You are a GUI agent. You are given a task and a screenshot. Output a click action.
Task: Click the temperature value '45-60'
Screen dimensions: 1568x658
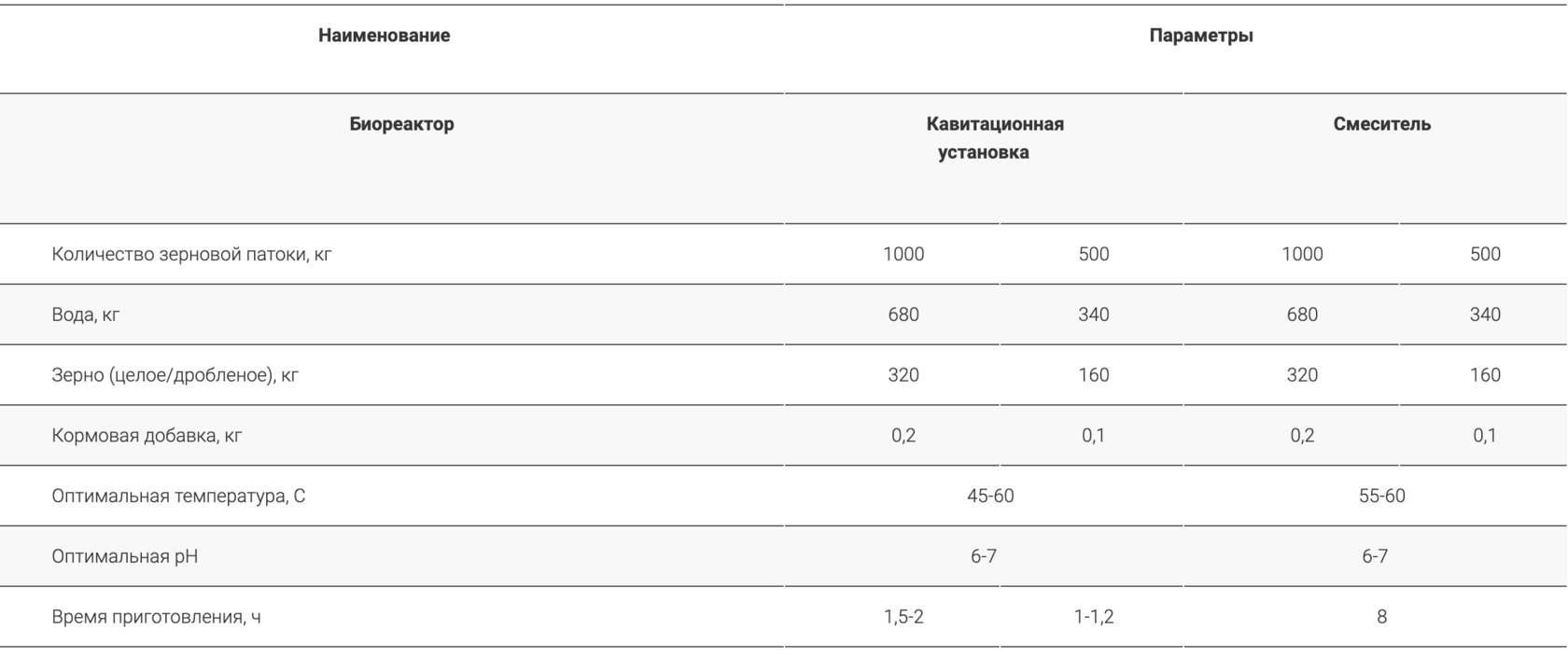990,496
